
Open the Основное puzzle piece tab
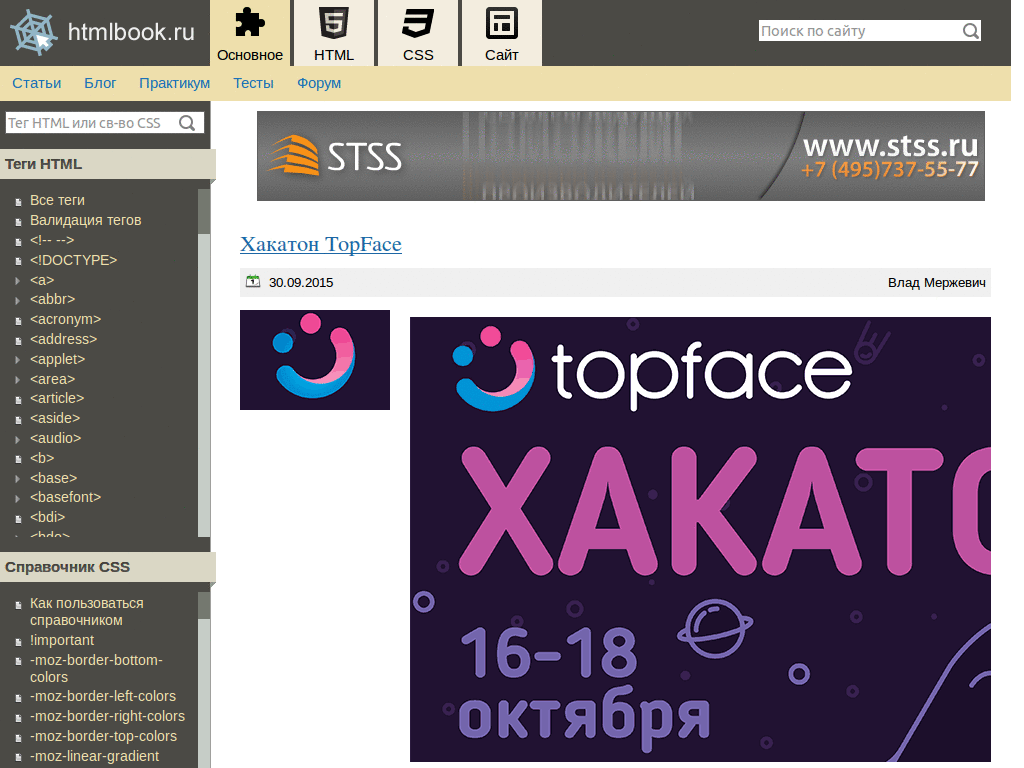click(x=250, y=34)
